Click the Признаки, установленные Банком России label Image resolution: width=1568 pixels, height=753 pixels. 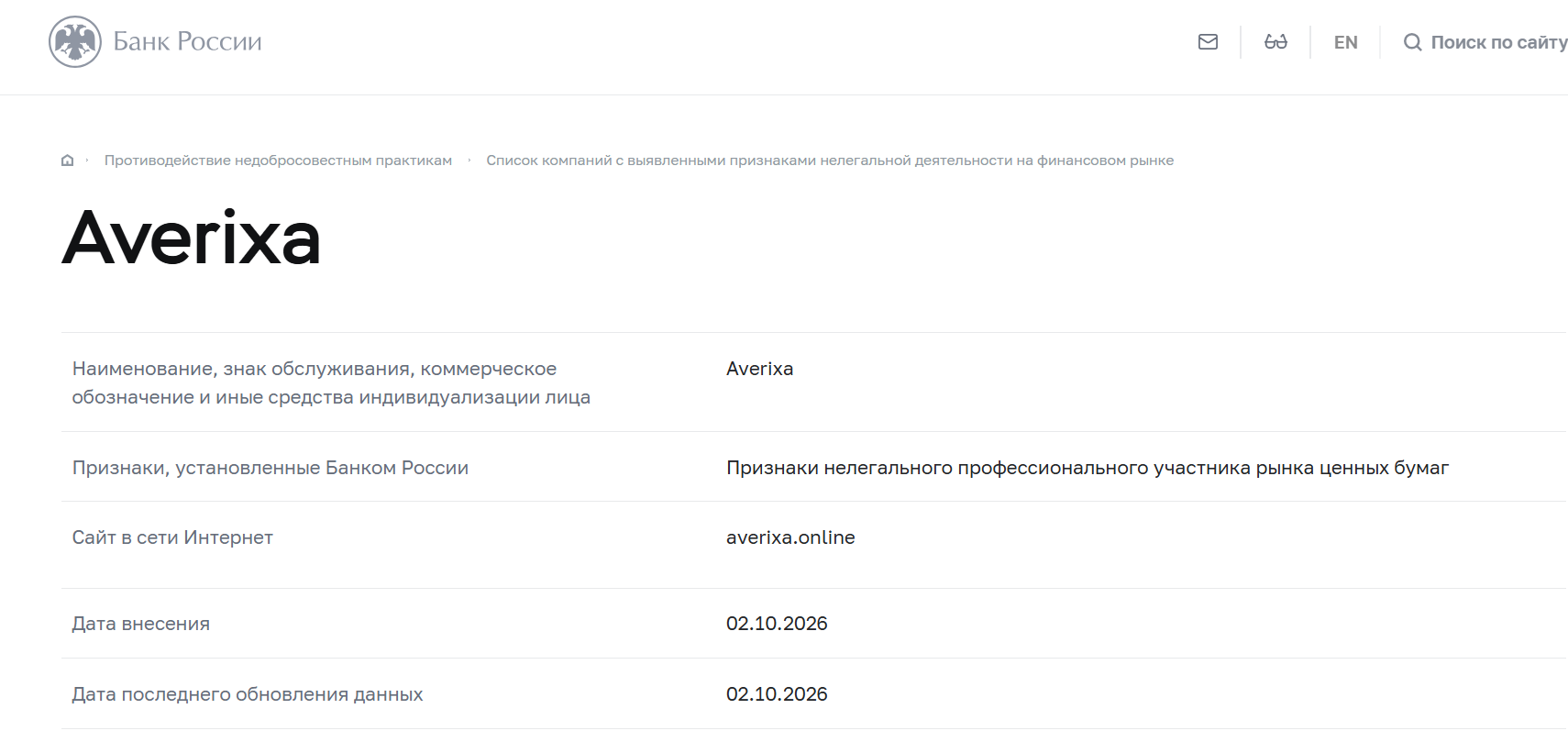271,468
